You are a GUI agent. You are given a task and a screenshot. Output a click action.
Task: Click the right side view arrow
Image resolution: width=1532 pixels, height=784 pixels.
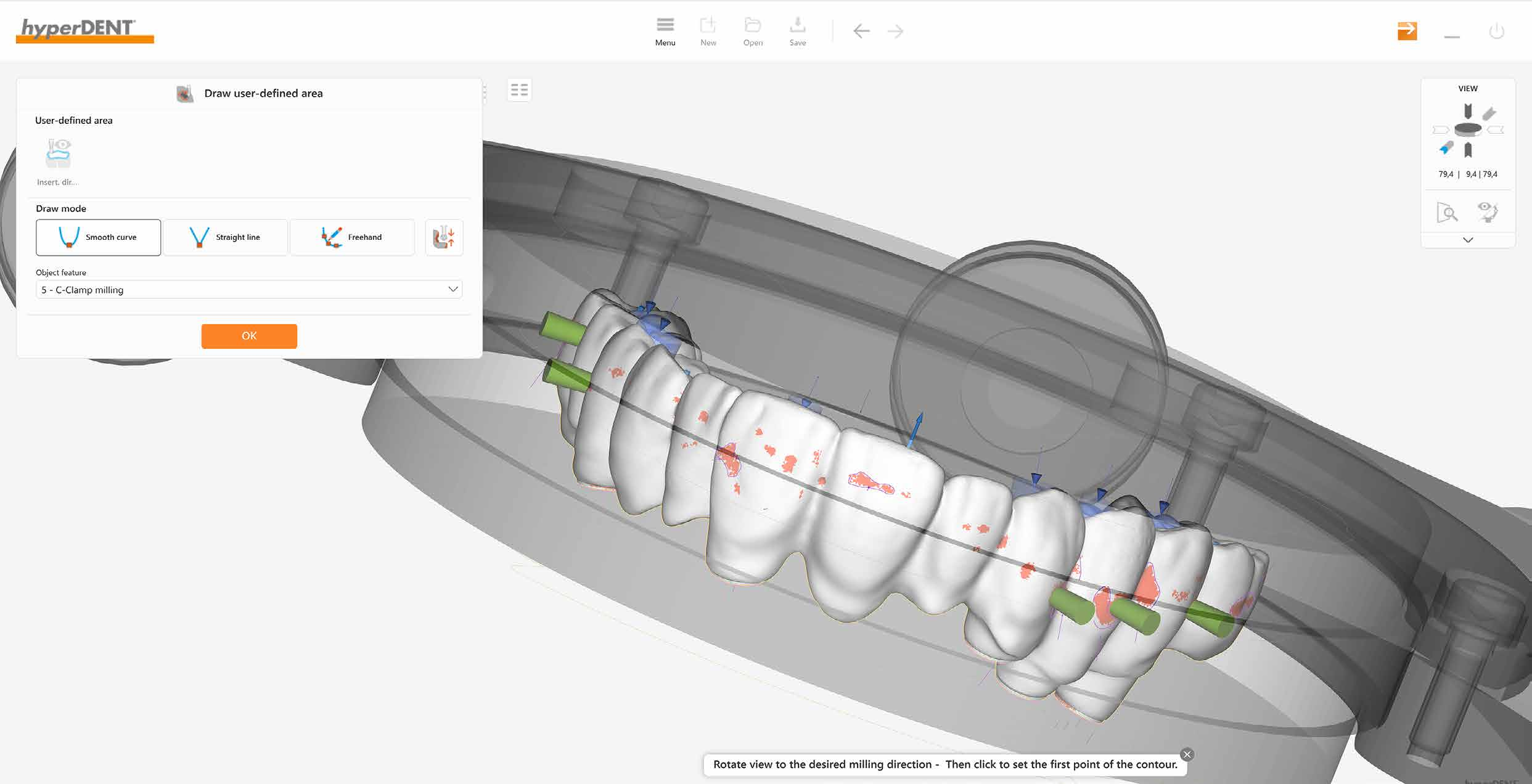click(1496, 130)
